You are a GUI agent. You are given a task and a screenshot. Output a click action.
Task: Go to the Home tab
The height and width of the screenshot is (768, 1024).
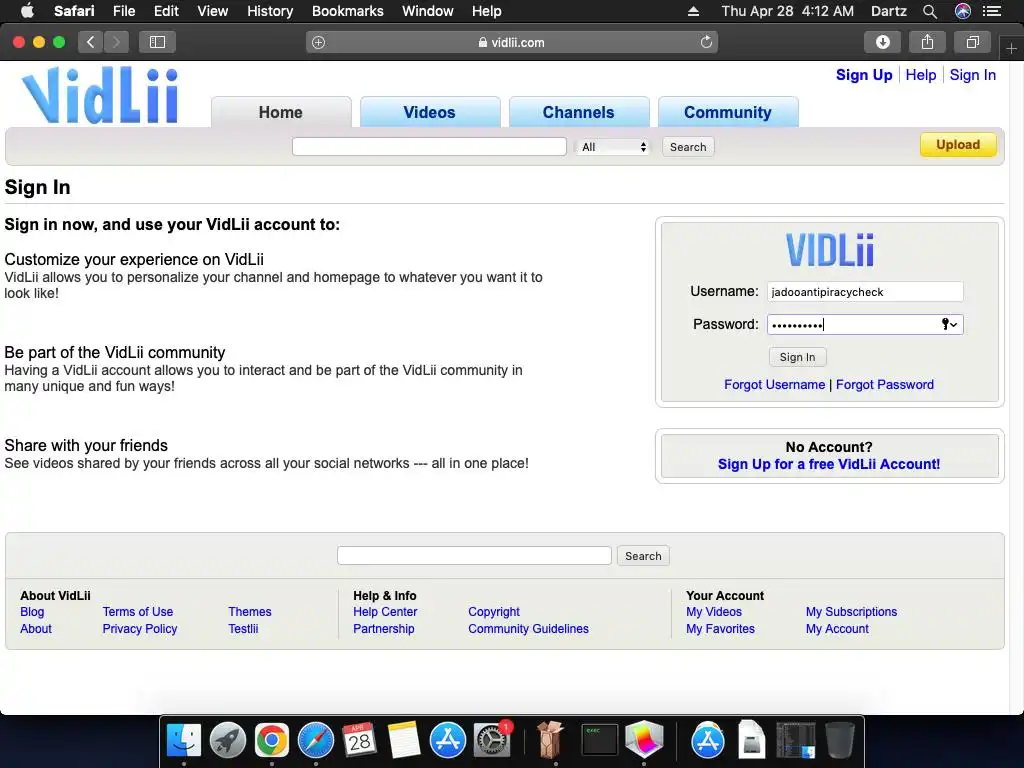coord(281,112)
